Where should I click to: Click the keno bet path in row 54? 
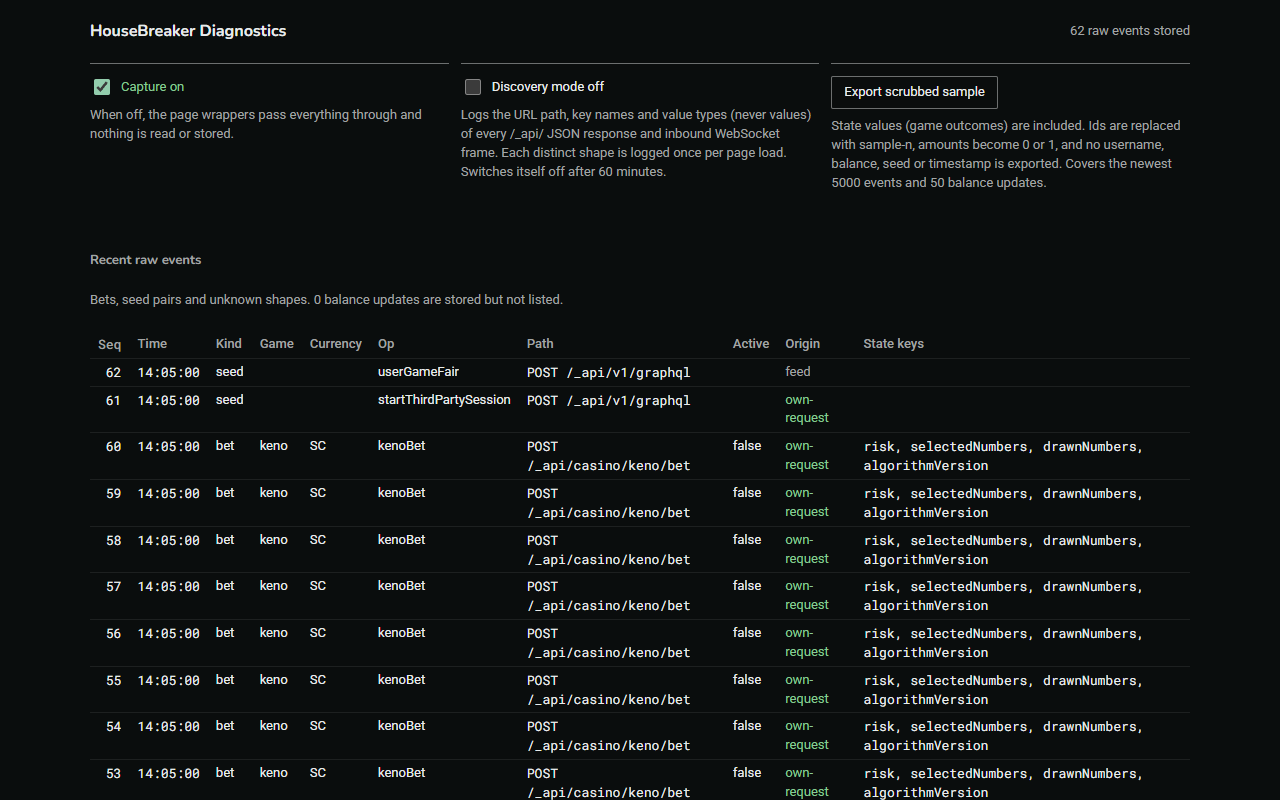(609, 736)
